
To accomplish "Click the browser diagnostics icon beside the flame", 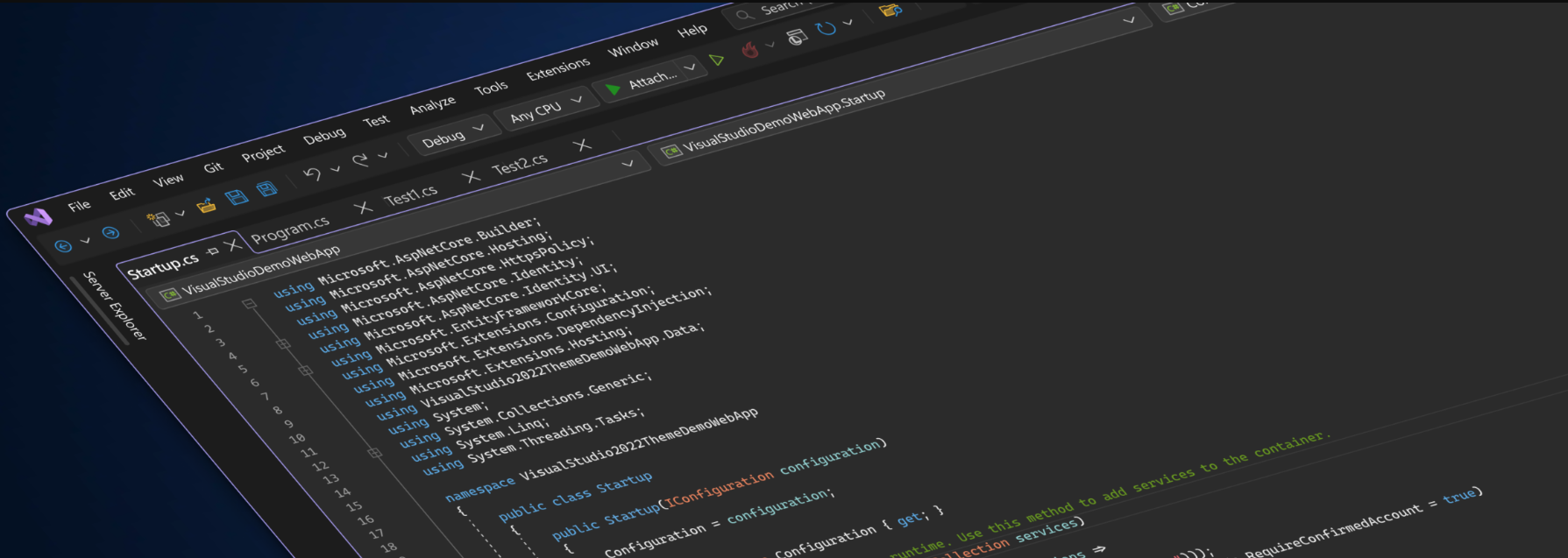I will pos(797,37).
